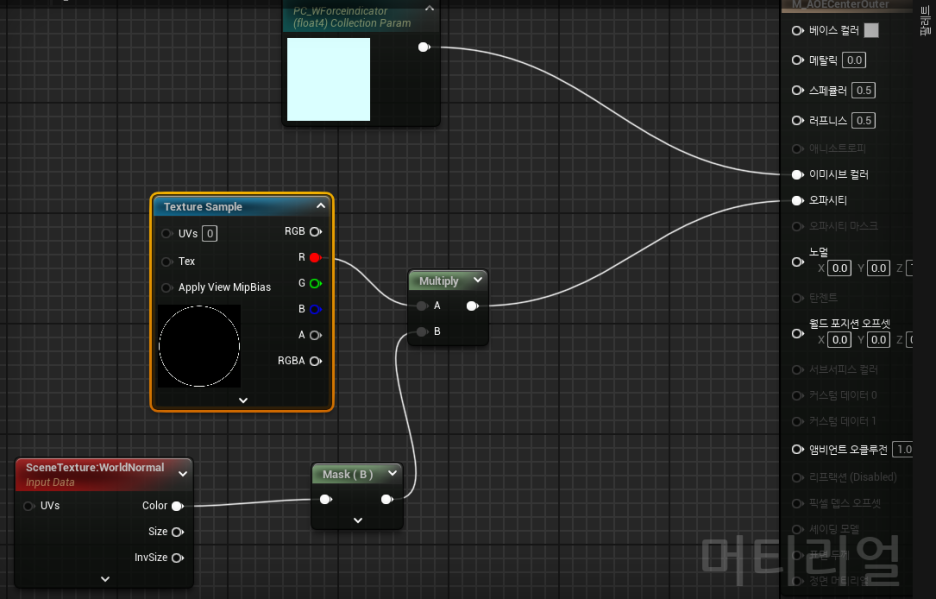Click the circle texture preview thumbnail
This screenshot has height=599, width=936.
199,346
